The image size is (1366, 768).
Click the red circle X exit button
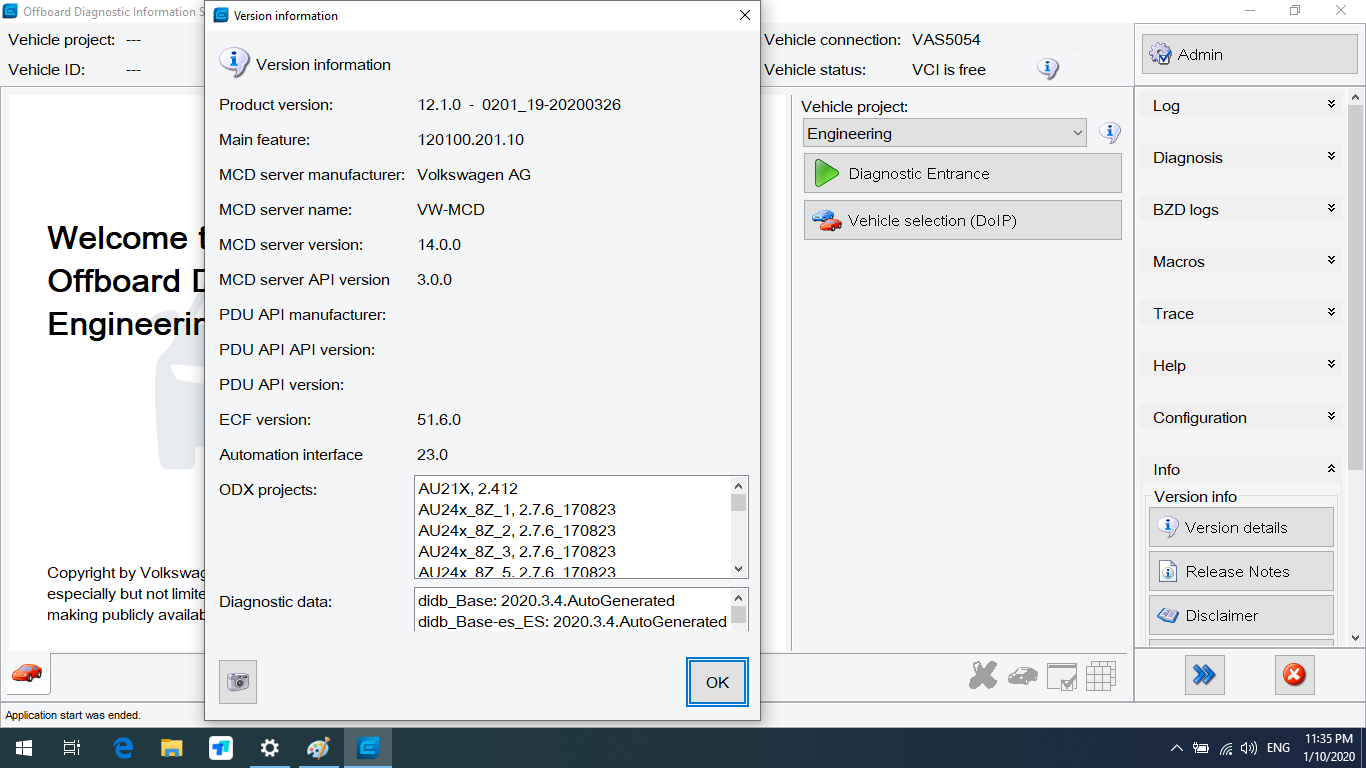(x=1294, y=675)
